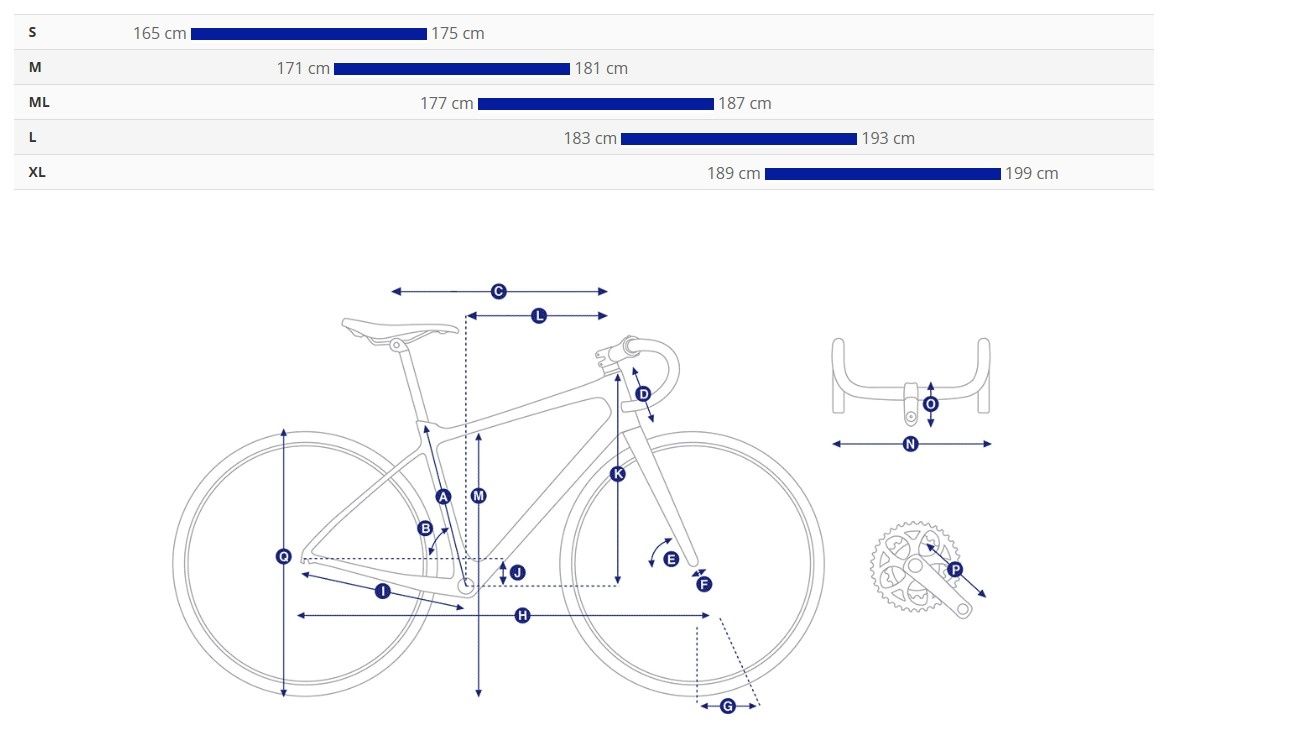Click the B seat angle marker

pyautogui.click(x=424, y=528)
